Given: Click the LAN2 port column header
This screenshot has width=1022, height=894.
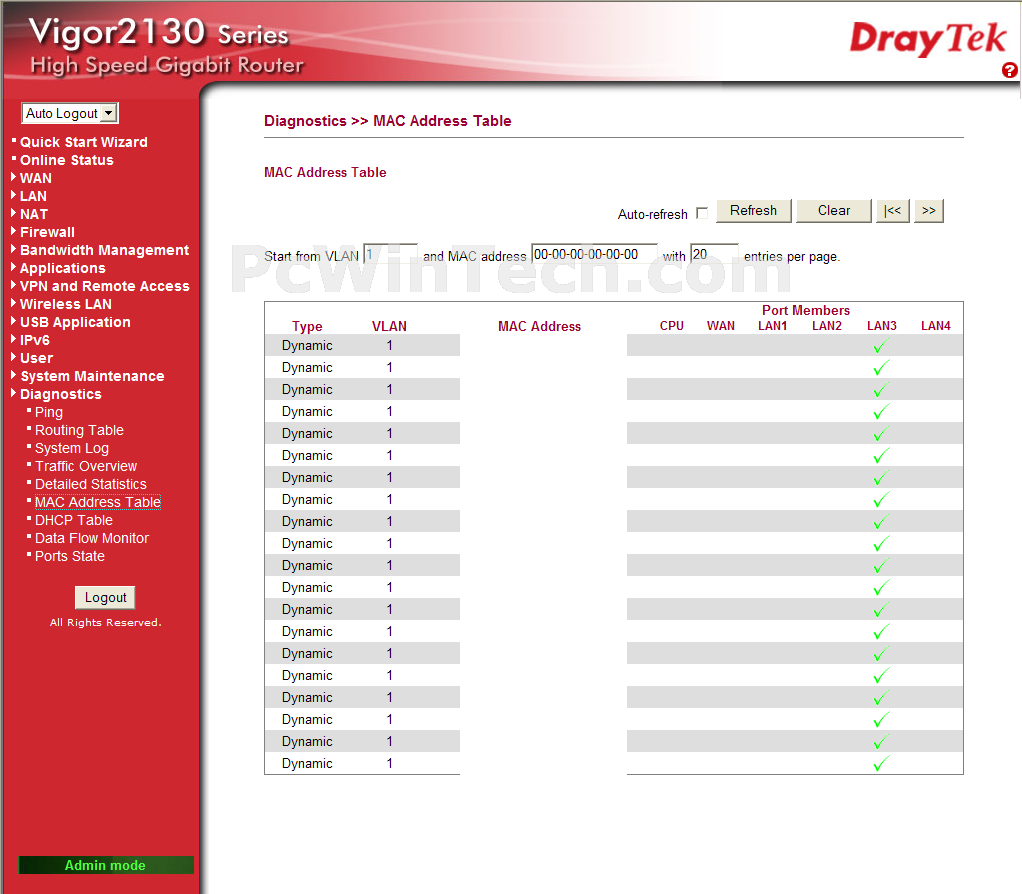Looking at the screenshot, I should coord(826,326).
